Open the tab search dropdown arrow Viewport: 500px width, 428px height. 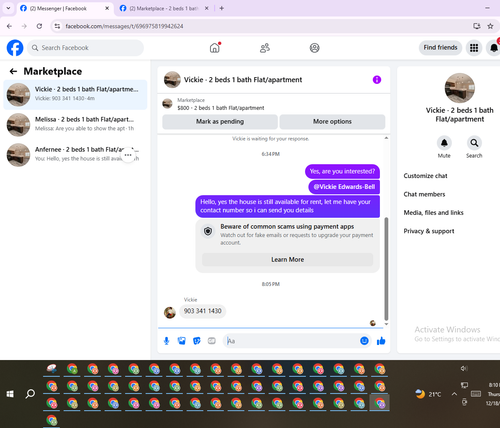tap(8, 8)
